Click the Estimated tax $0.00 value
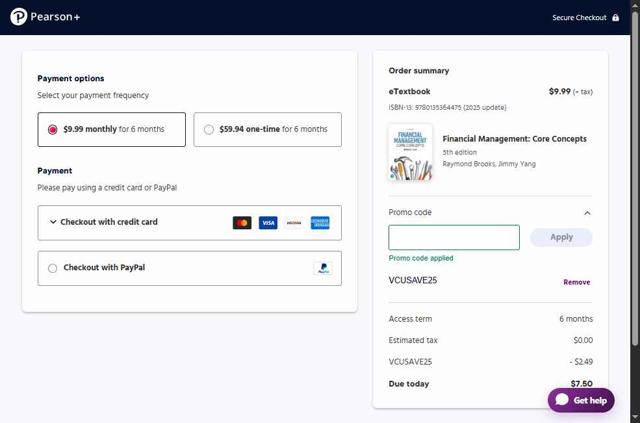The image size is (640, 423). 583,340
